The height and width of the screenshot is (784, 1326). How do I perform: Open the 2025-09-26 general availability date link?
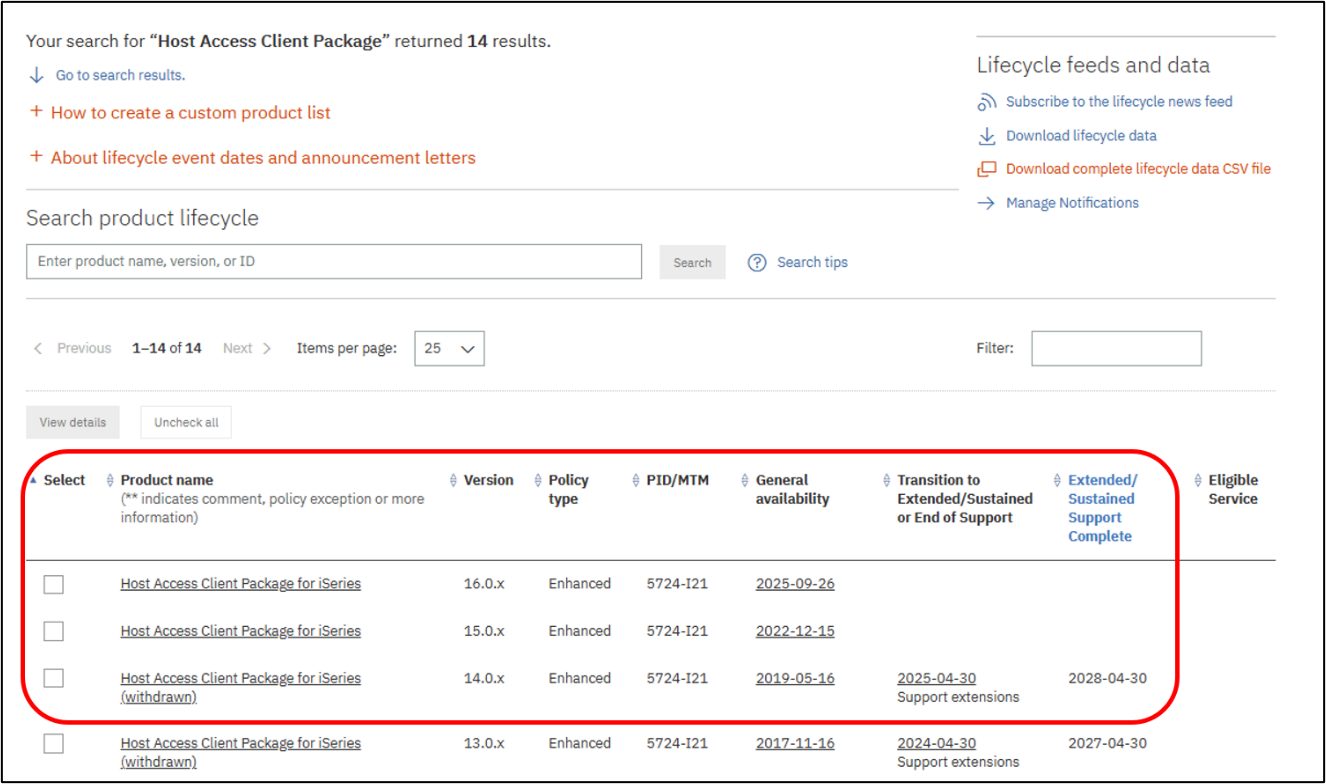(x=795, y=584)
